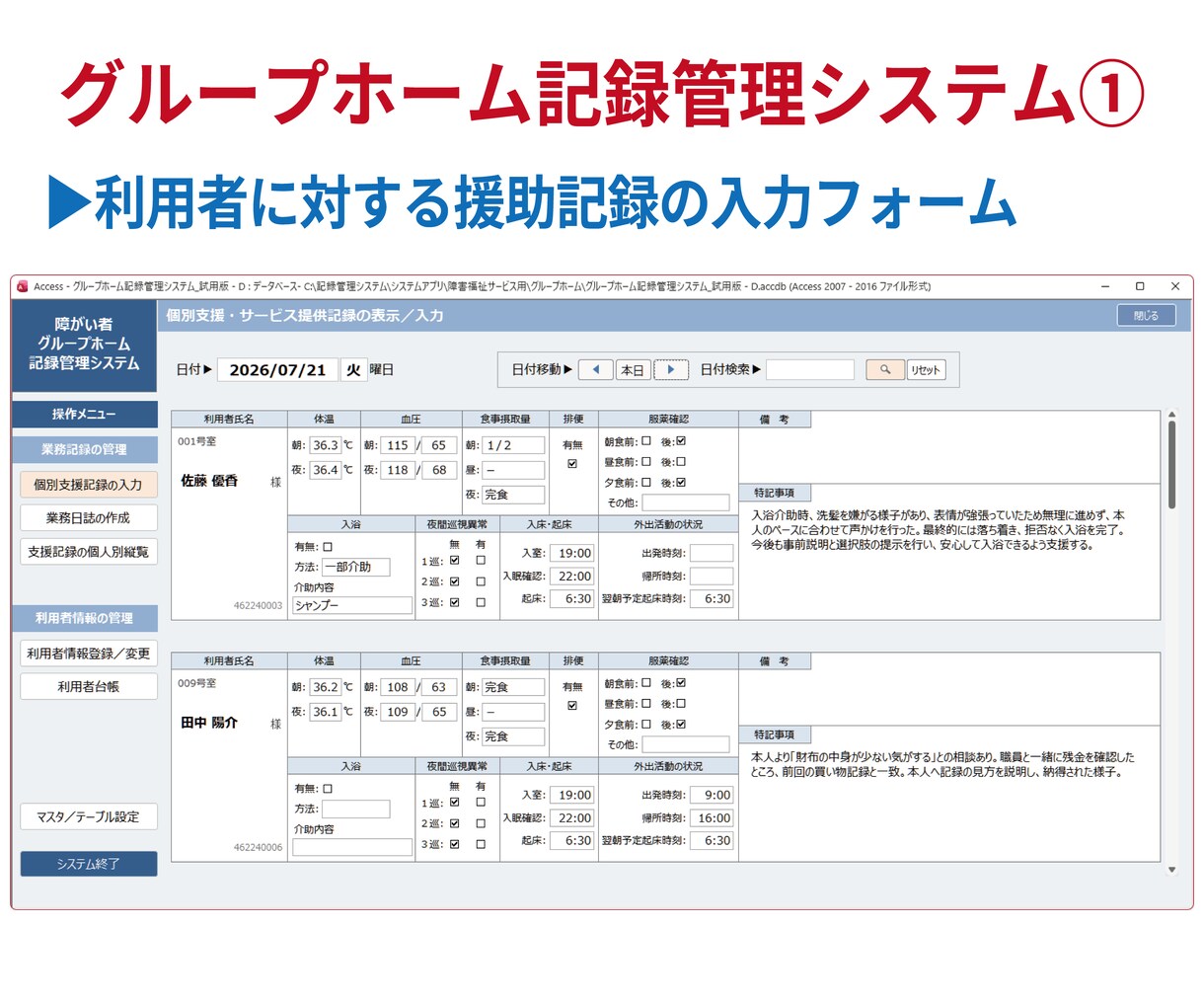This screenshot has height=1004, width=1204.
Task: Open 夜 食事摂取量 combo for 田中 陽介
Action: point(513,736)
